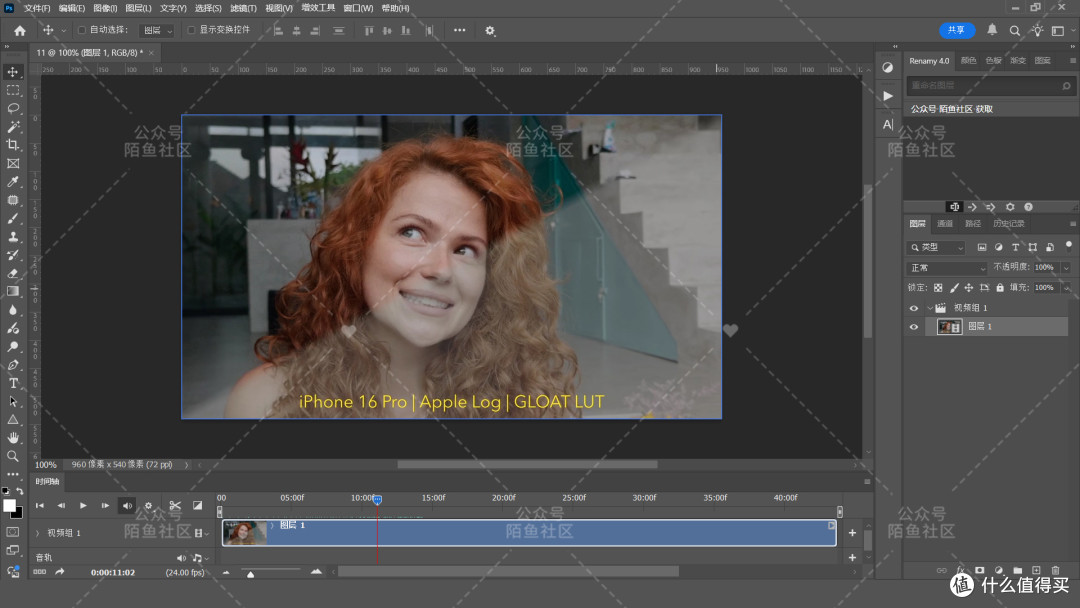Mute the 音轨 audio track
This screenshot has width=1080, height=608.
click(180, 558)
